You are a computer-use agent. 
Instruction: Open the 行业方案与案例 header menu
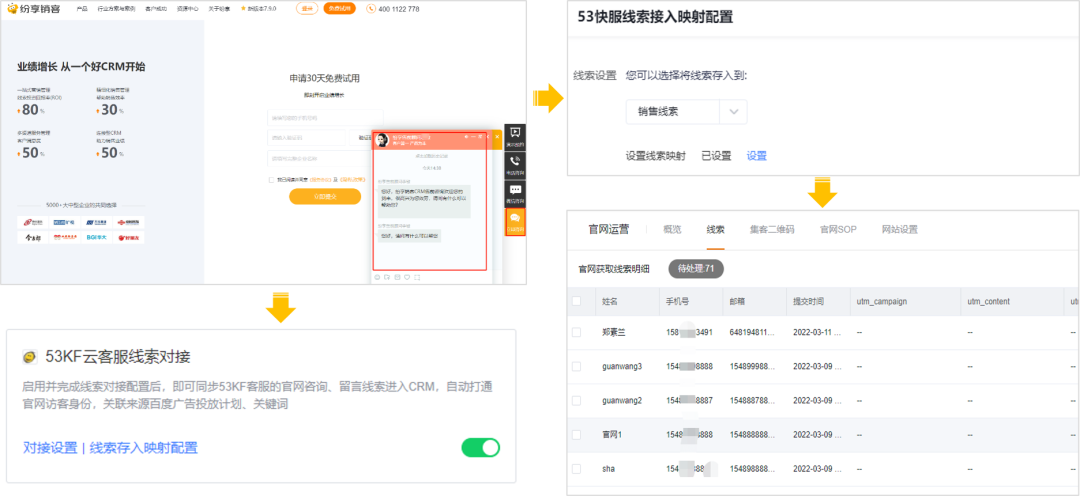(117, 9)
